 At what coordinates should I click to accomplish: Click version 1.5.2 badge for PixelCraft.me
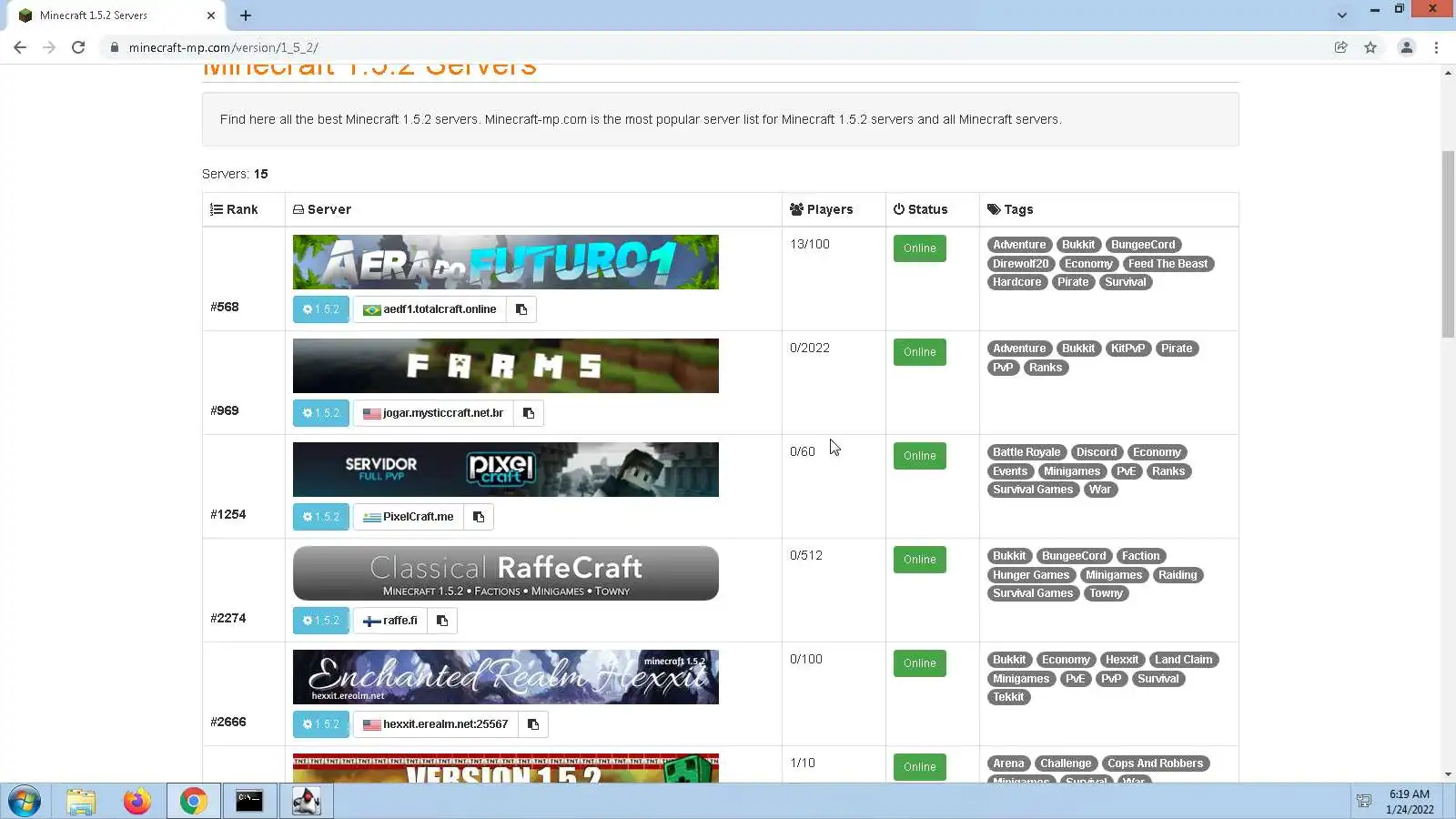(321, 517)
